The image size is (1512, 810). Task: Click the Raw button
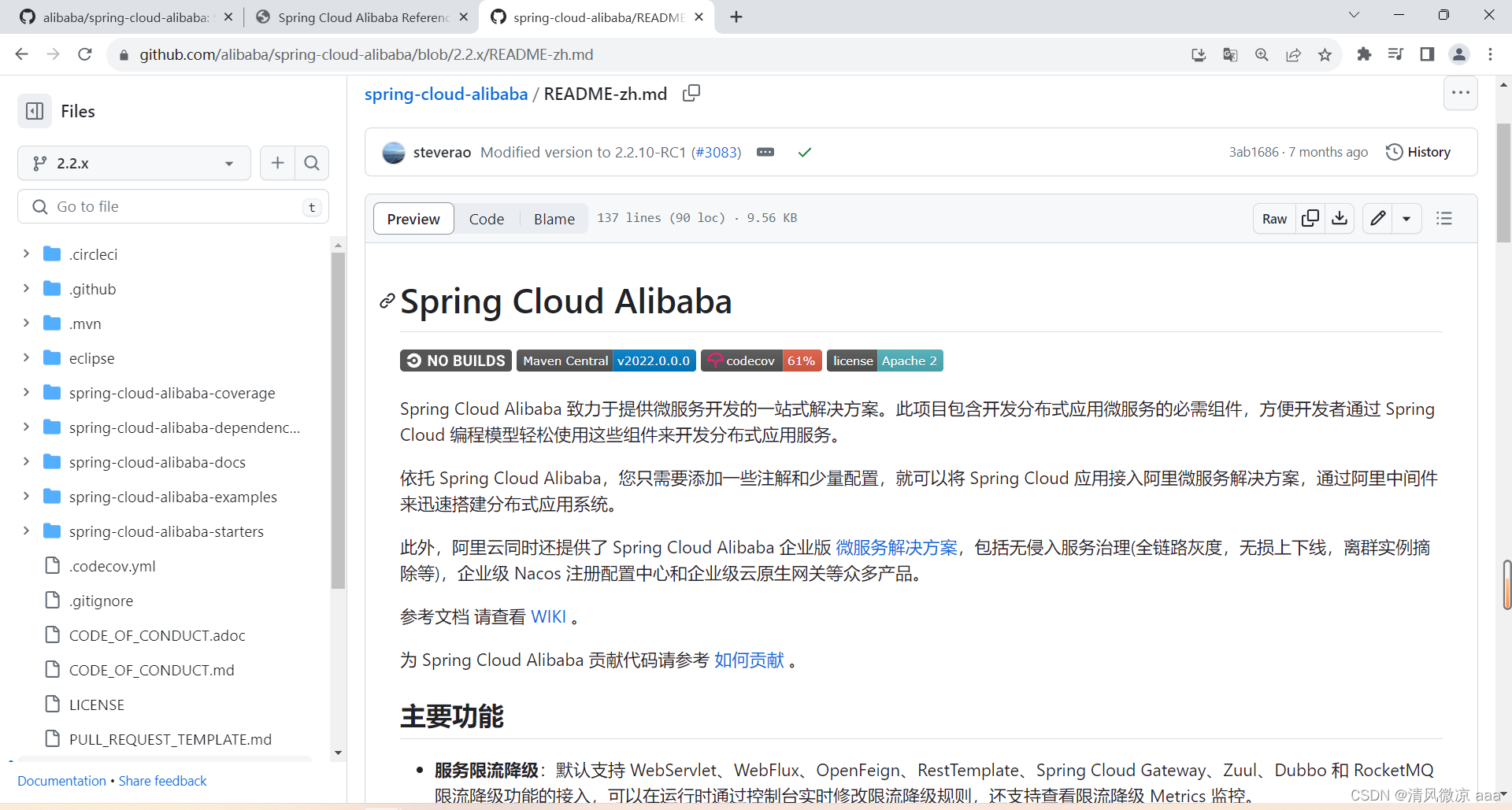1274,218
